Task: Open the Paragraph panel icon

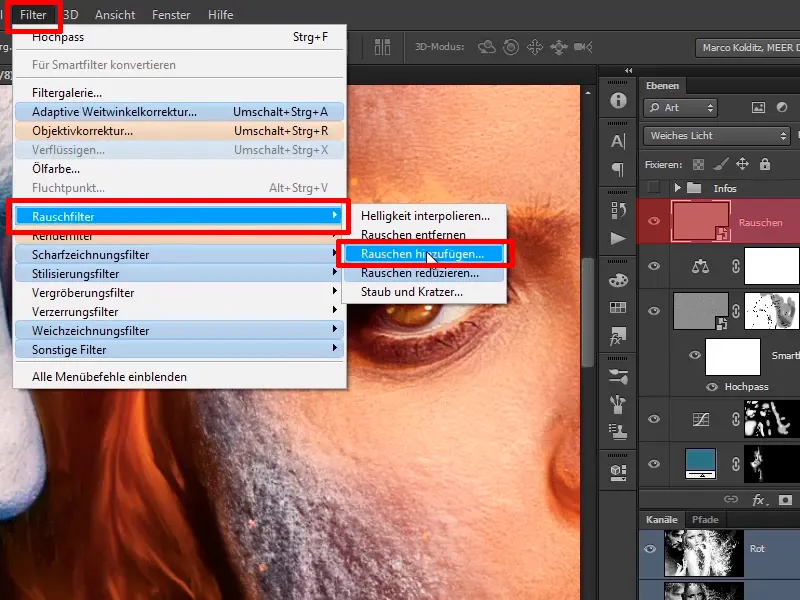Action: (618, 169)
